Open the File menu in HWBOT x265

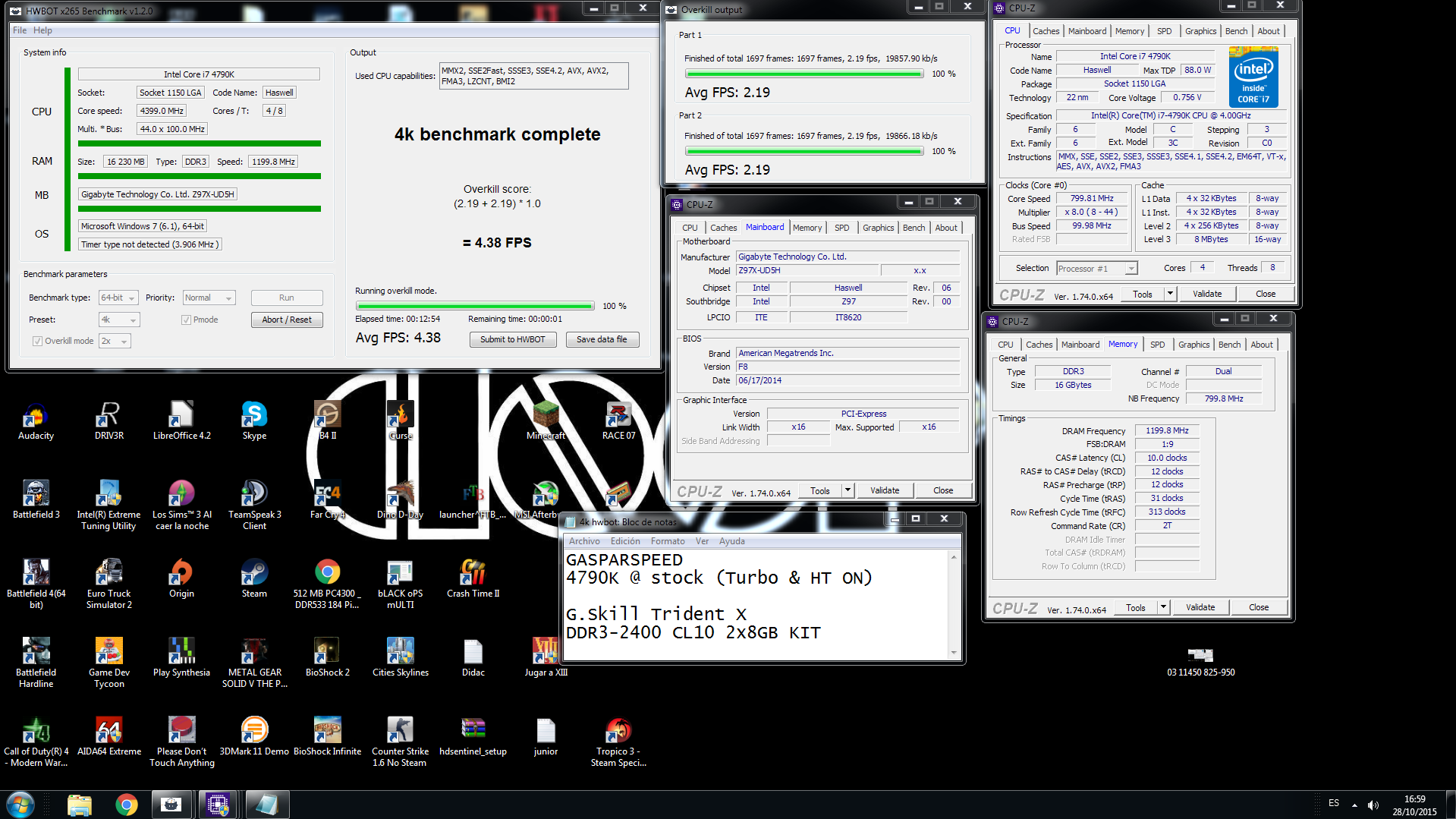[20, 30]
